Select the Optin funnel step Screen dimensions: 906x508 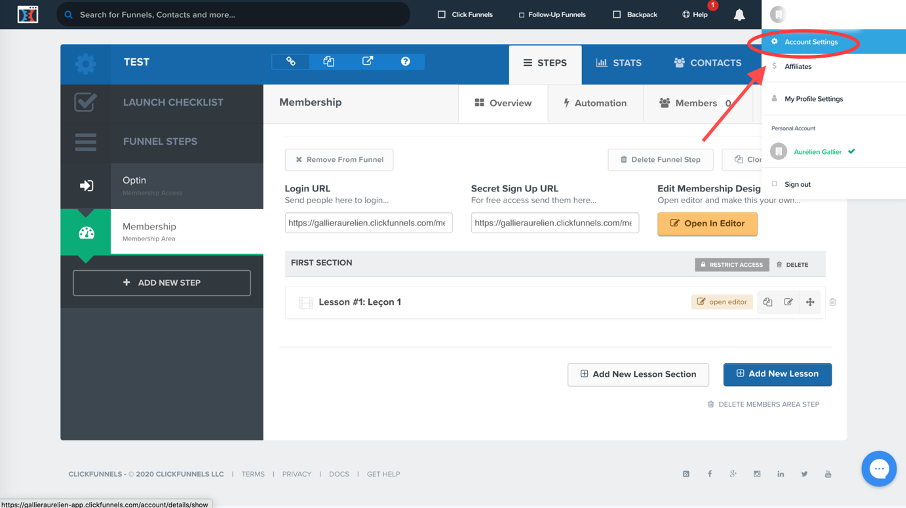[162, 186]
